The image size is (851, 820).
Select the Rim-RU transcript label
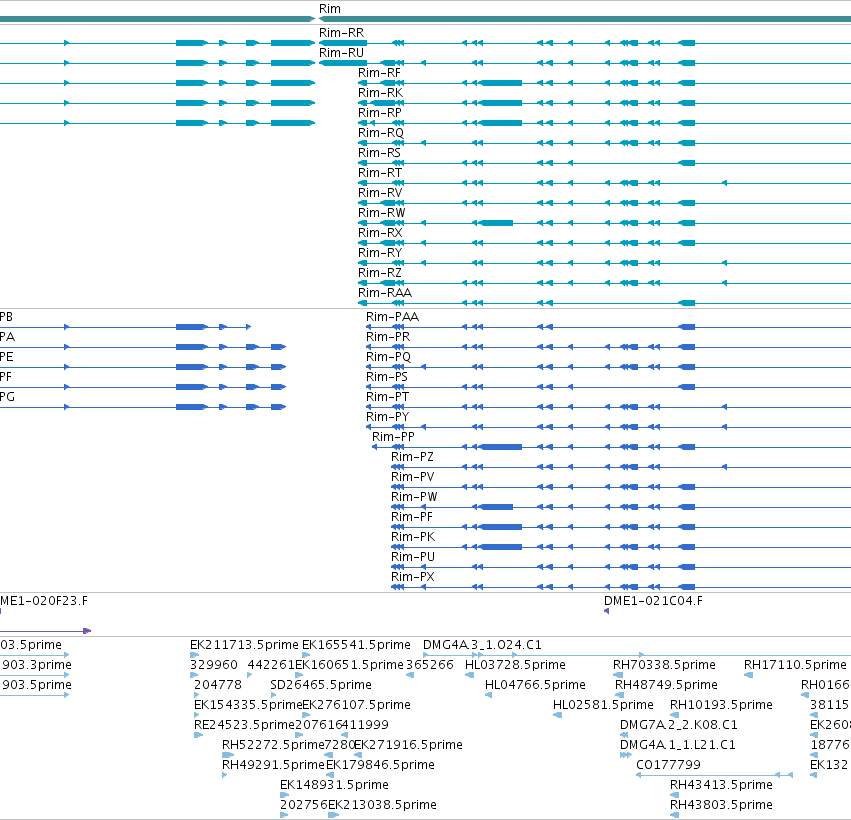[x=341, y=53]
